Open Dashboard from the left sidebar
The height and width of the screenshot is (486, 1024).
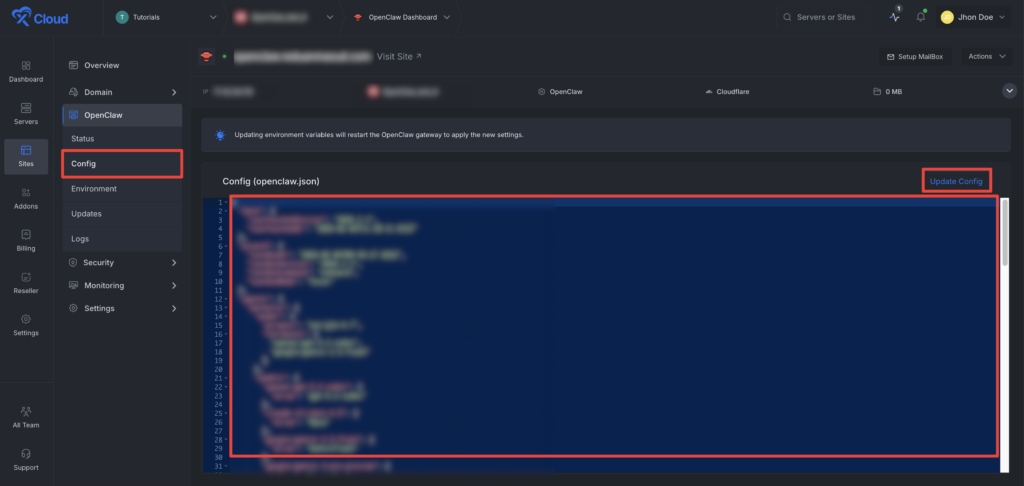click(x=26, y=70)
